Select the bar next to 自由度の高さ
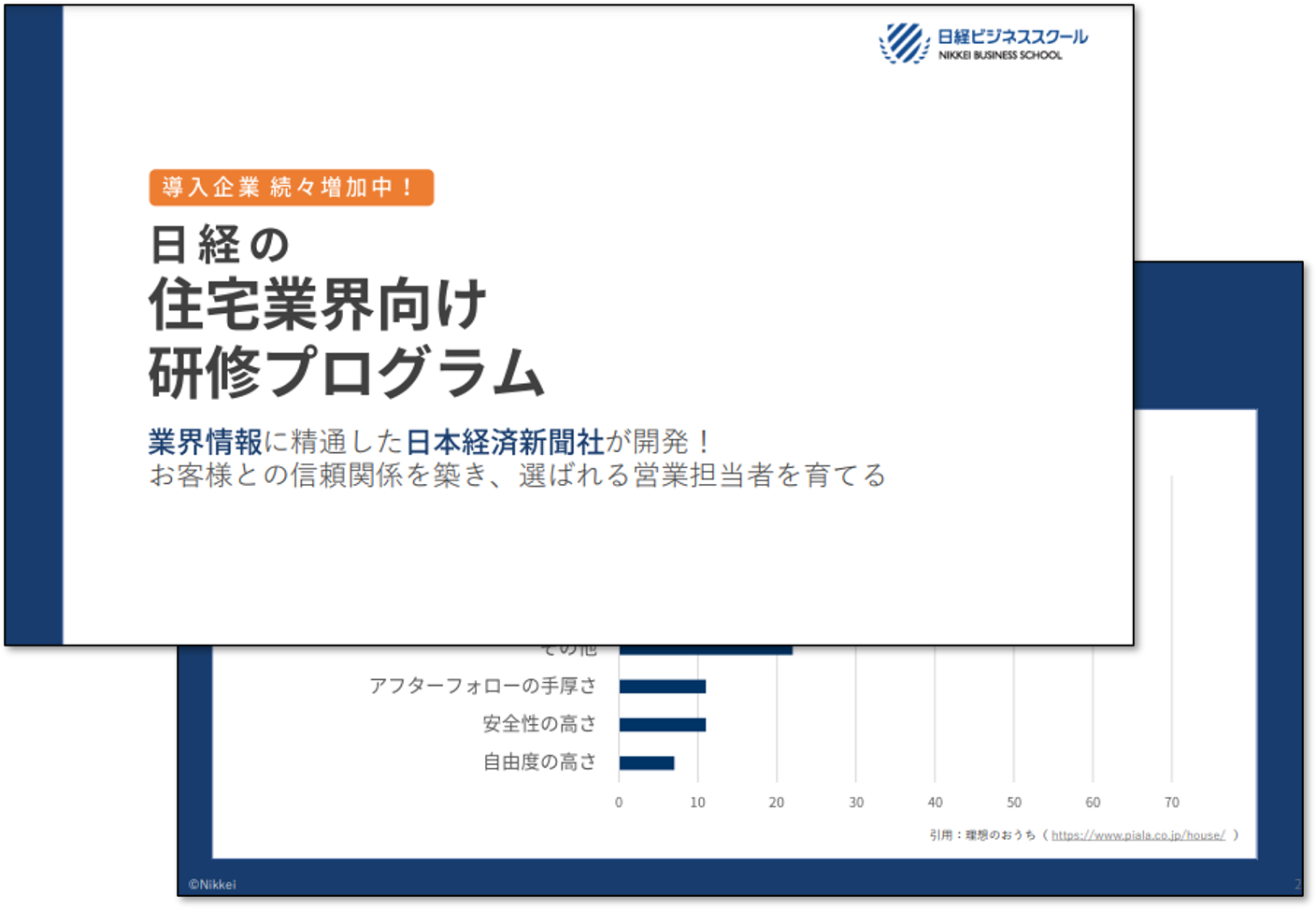Image resolution: width=1316 pixels, height=909 pixels. (x=646, y=763)
